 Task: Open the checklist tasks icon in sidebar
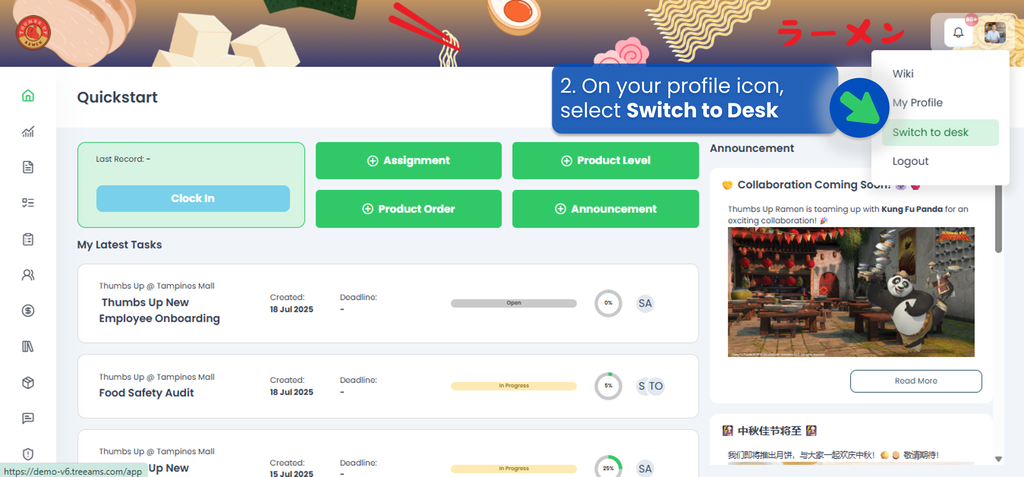pos(27,203)
